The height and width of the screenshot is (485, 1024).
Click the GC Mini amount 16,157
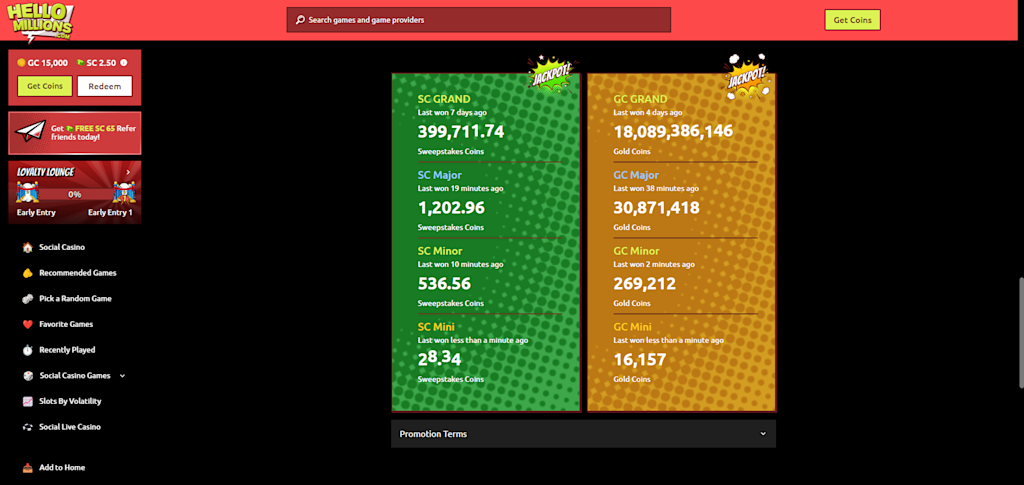coord(640,359)
